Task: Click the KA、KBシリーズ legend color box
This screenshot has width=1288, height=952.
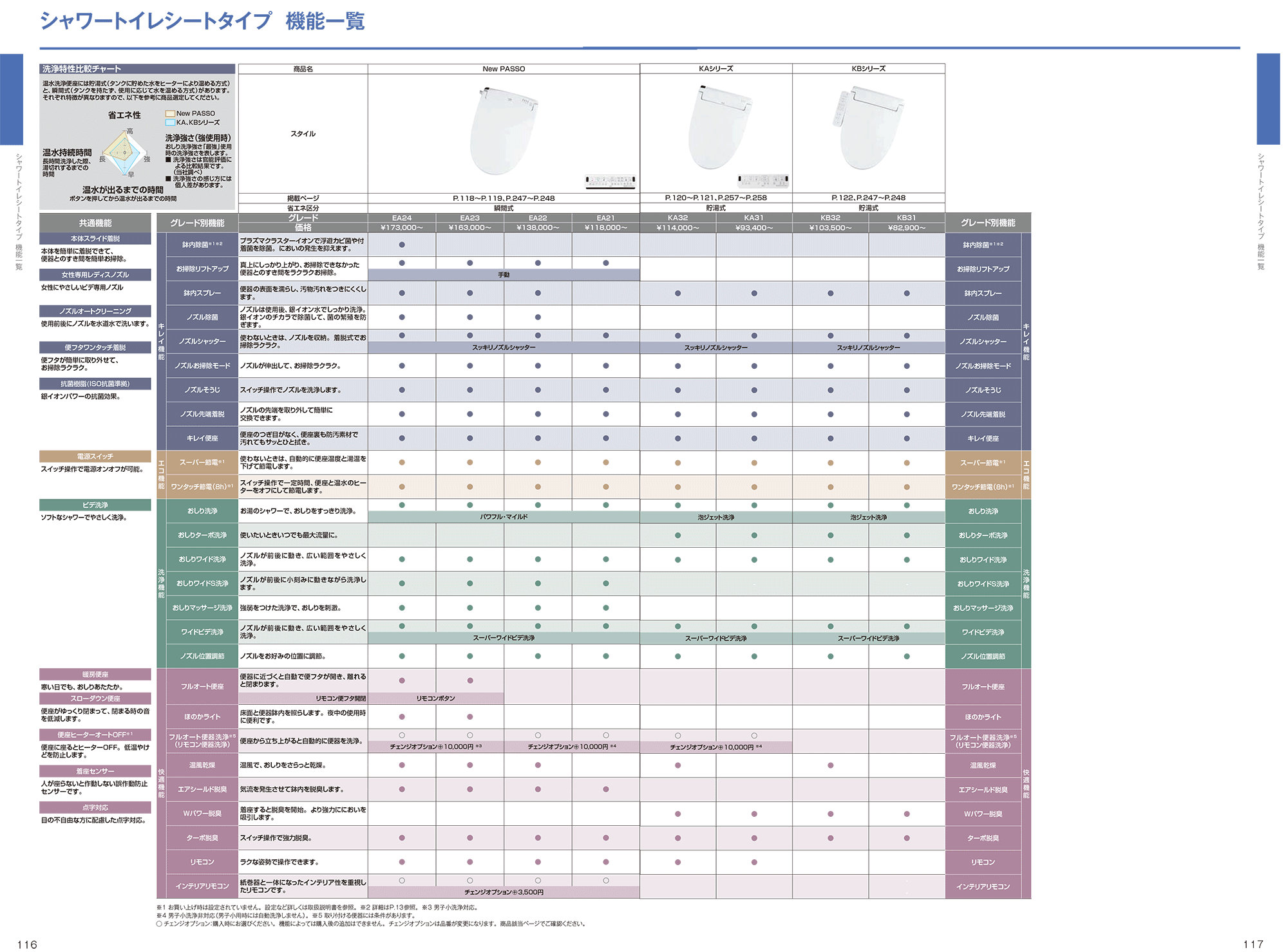Action: coord(170,122)
